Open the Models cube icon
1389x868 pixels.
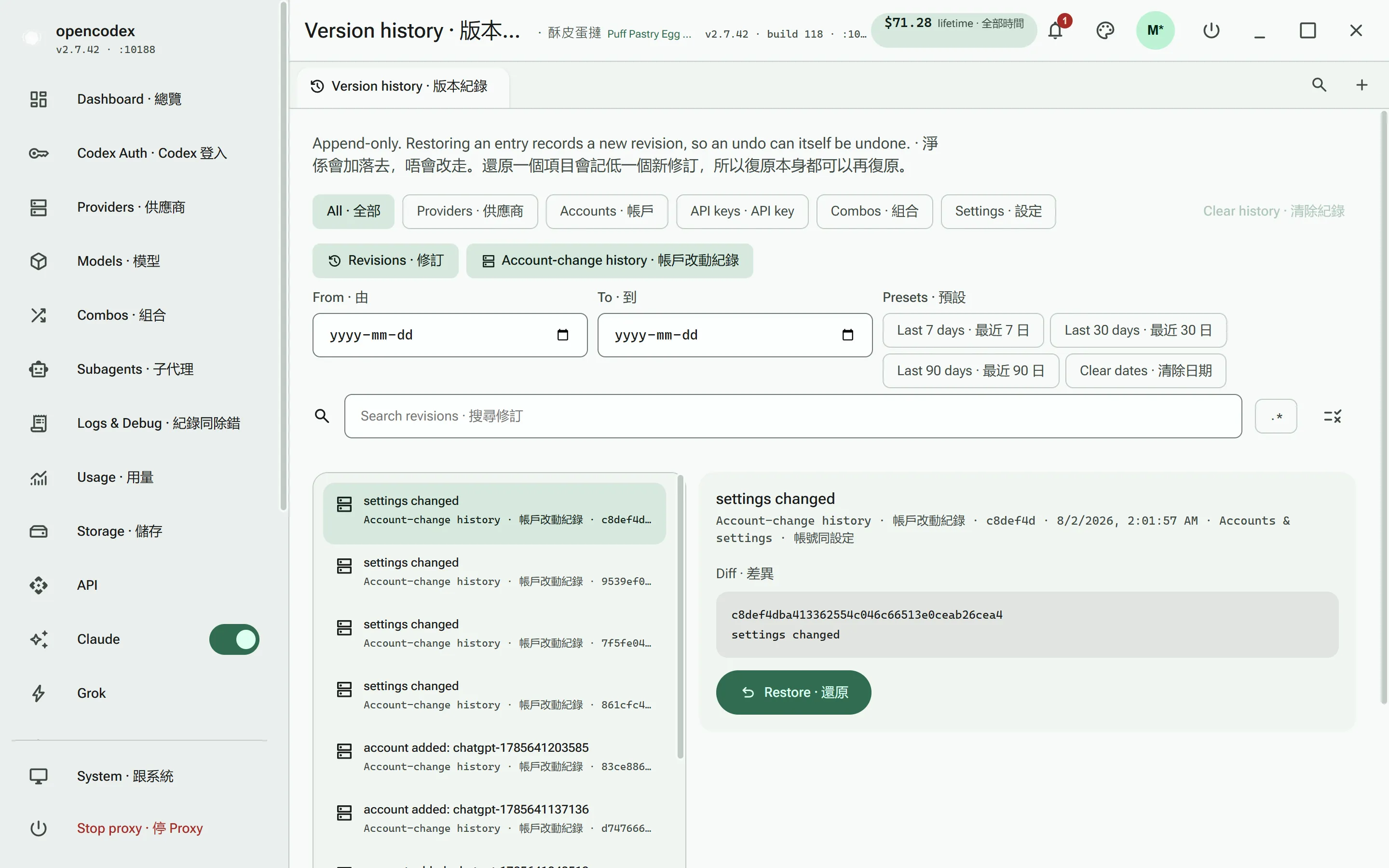click(39, 261)
